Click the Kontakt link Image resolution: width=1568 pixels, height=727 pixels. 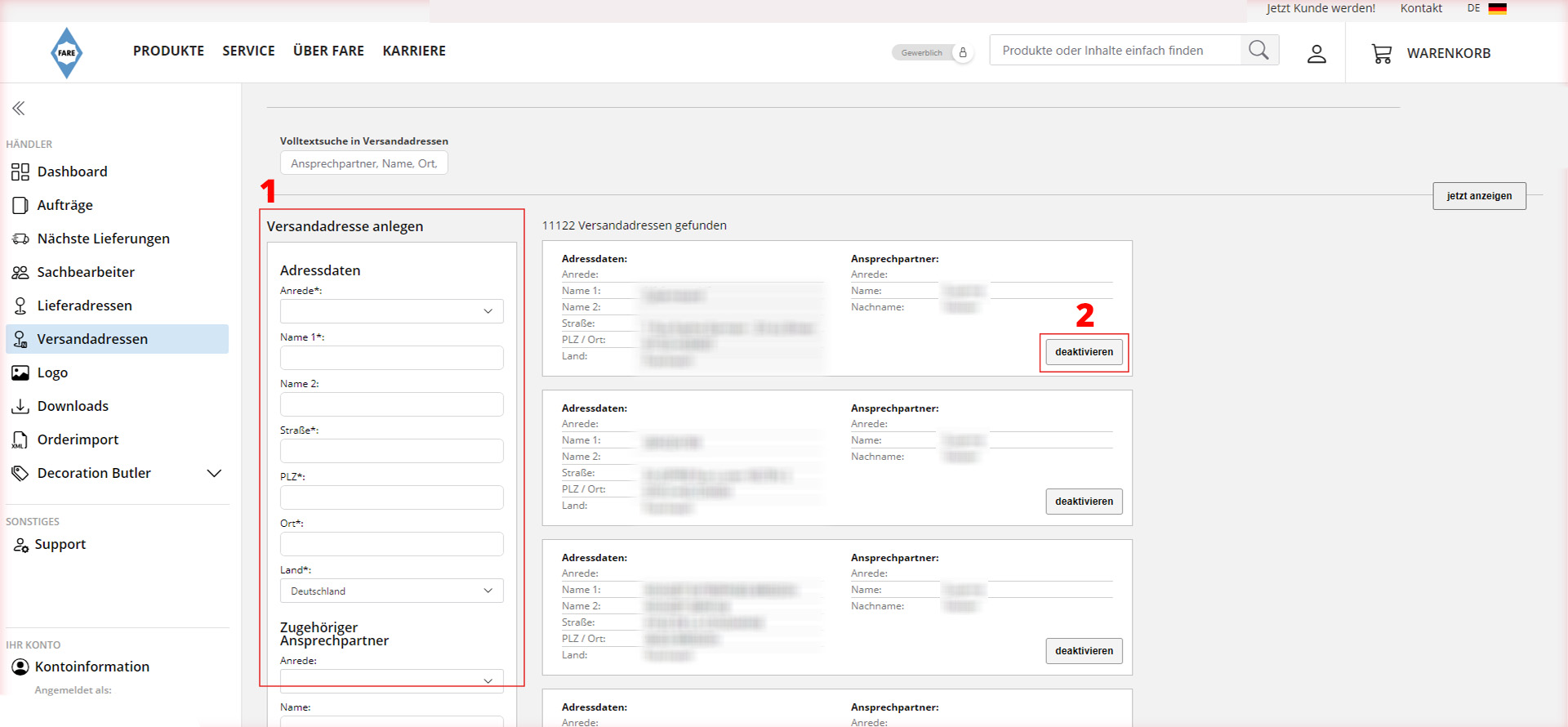coord(1421,8)
